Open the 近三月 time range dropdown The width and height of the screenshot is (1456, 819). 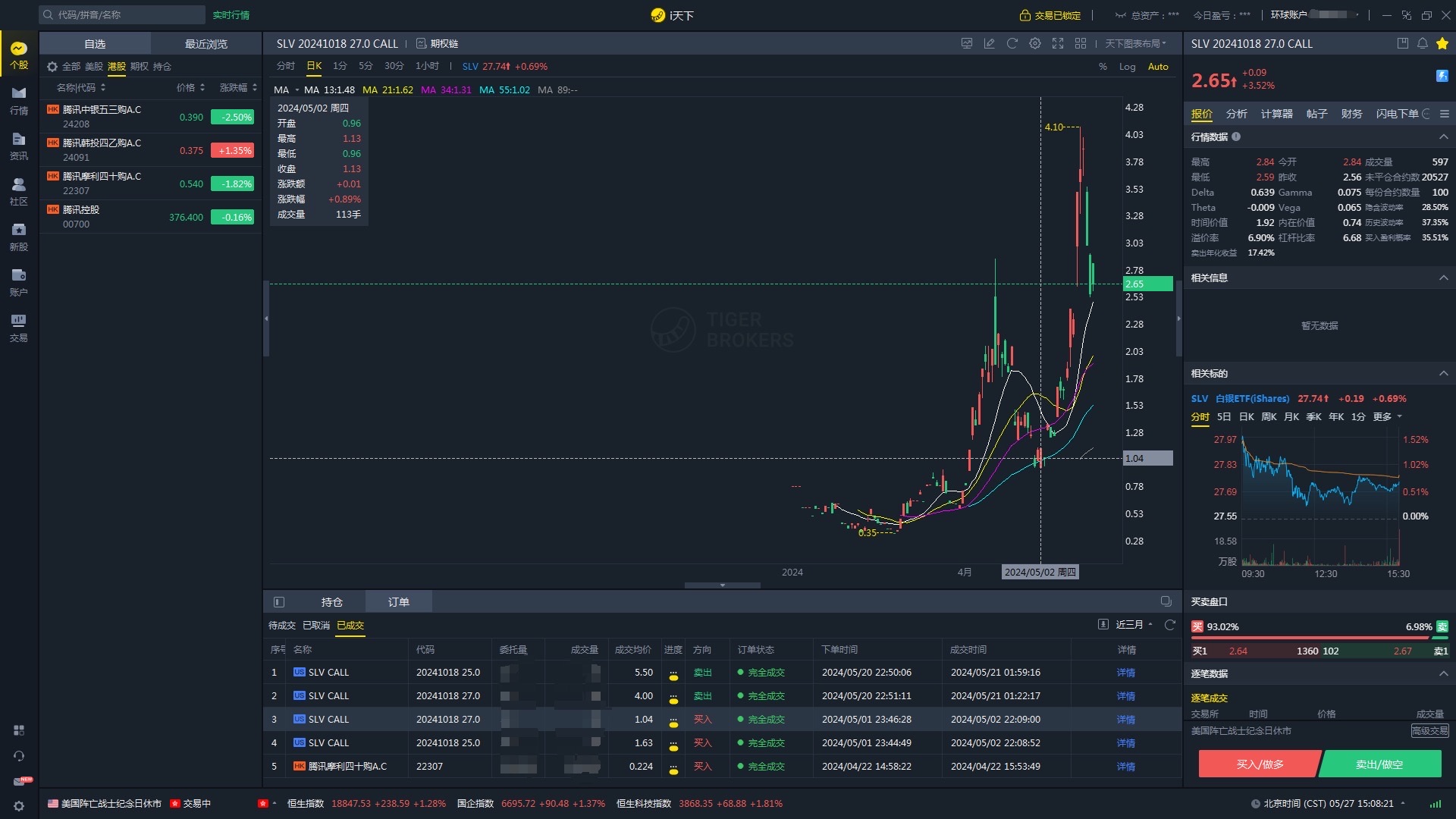tap(1134, 625)
